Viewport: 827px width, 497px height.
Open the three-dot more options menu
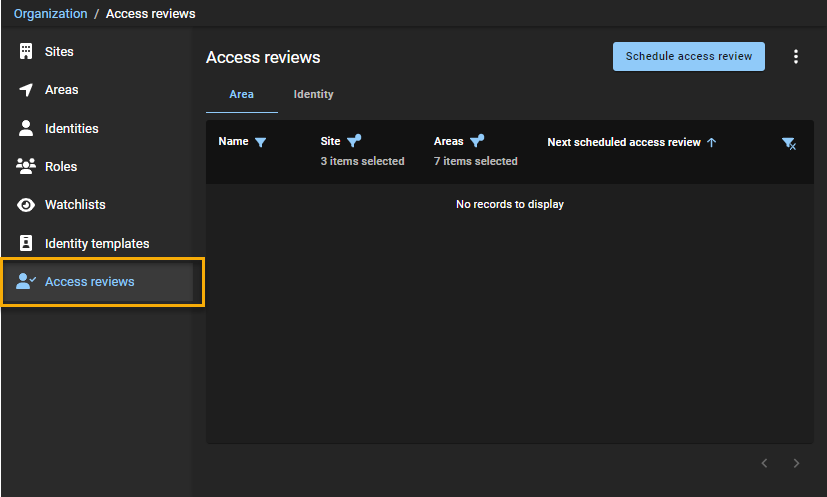point(796,57)
